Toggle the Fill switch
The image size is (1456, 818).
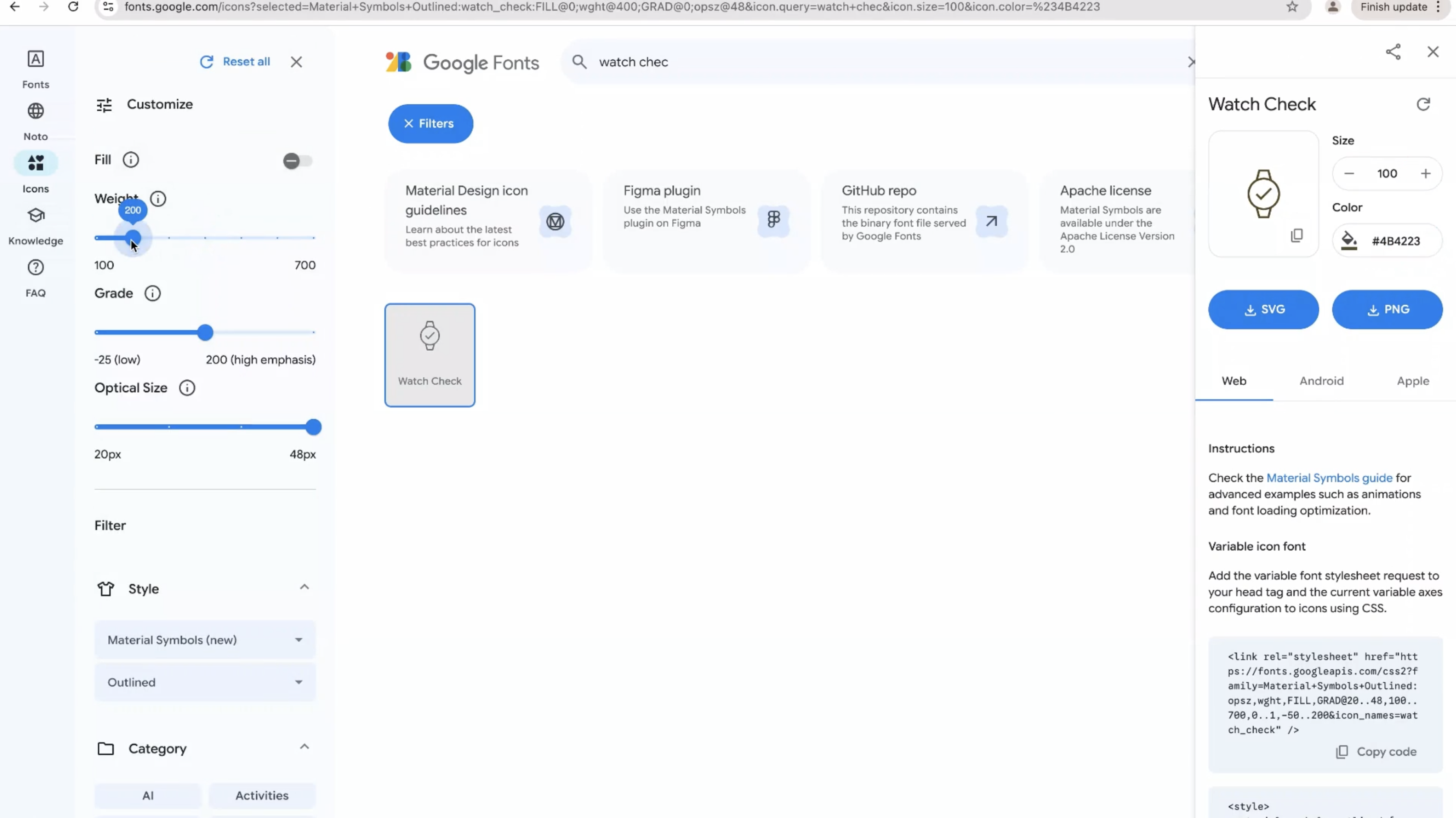coord(297,161)
